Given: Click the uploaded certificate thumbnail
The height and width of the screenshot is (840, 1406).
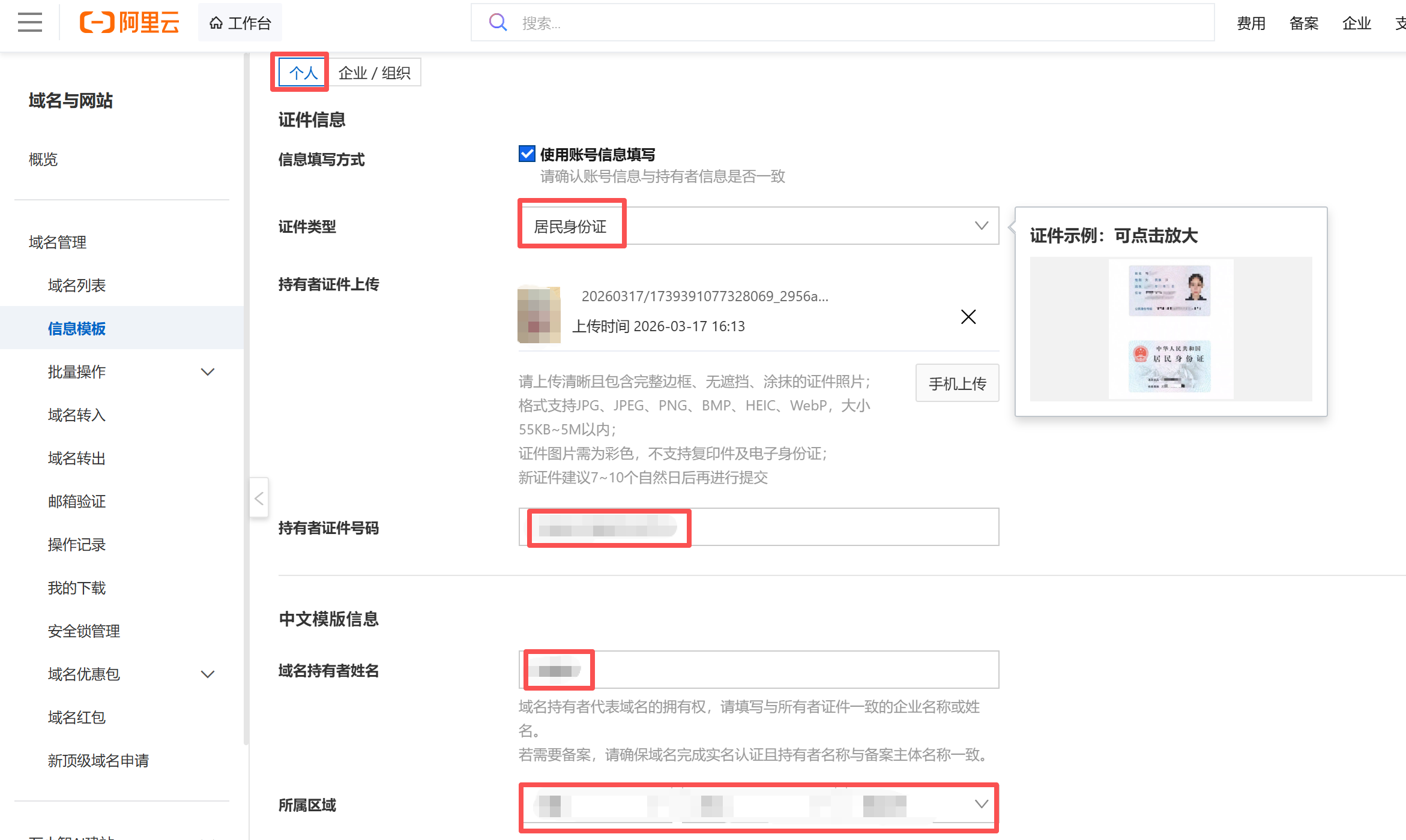Looking at the screenshot, I should coord(539,314).
